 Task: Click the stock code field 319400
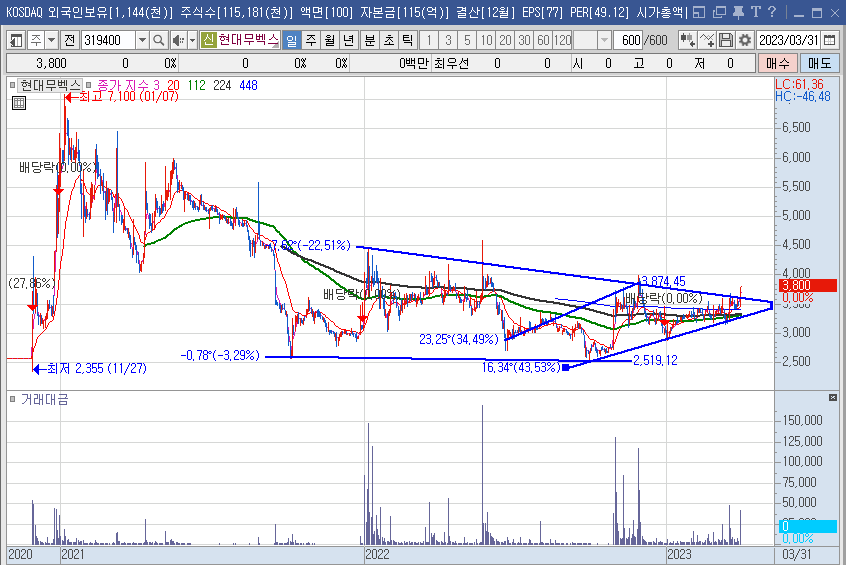click(x=108, y=40)
